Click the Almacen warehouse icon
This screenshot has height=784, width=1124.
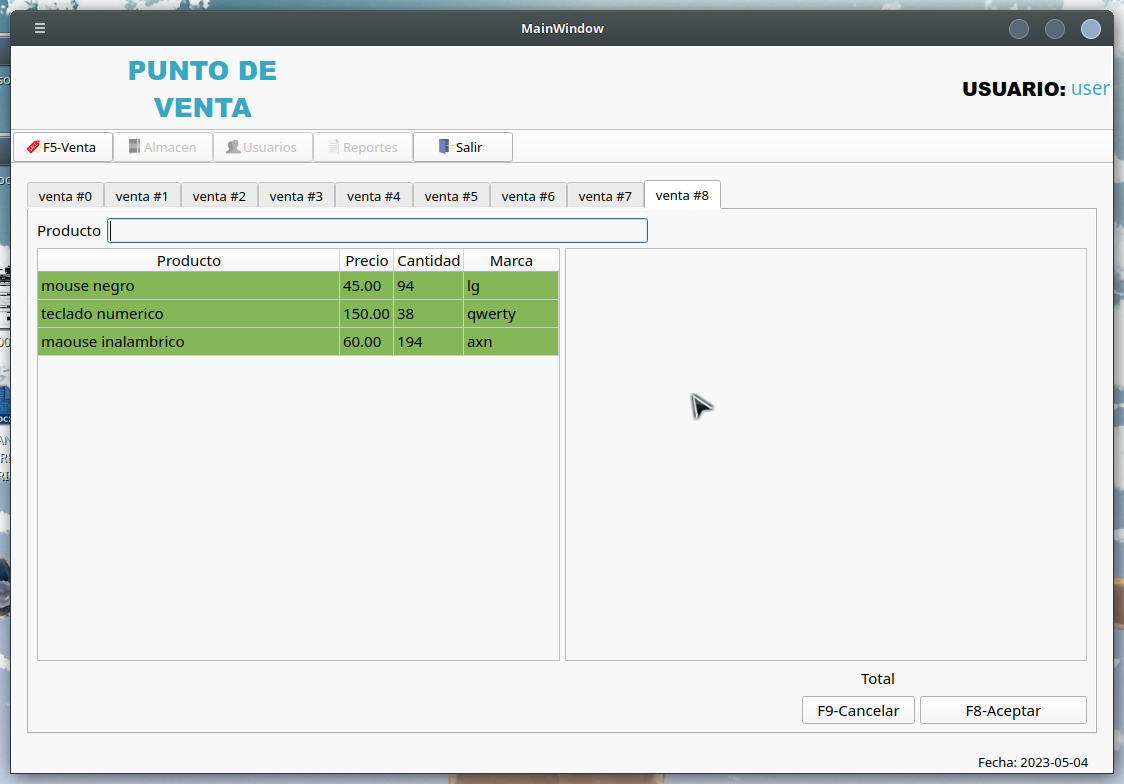[x=134, y=146]
